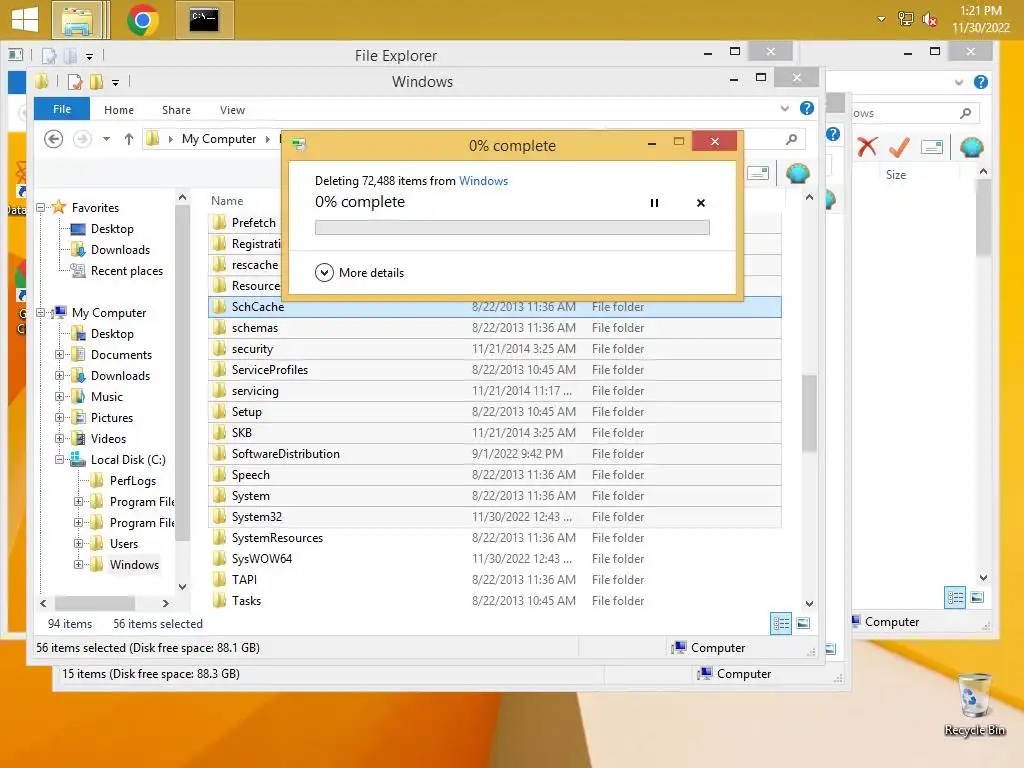The height and width of the screenshot is (768, 1024).
Task: Click the orange checkmark icon in right window
Action: click(899, 147)
